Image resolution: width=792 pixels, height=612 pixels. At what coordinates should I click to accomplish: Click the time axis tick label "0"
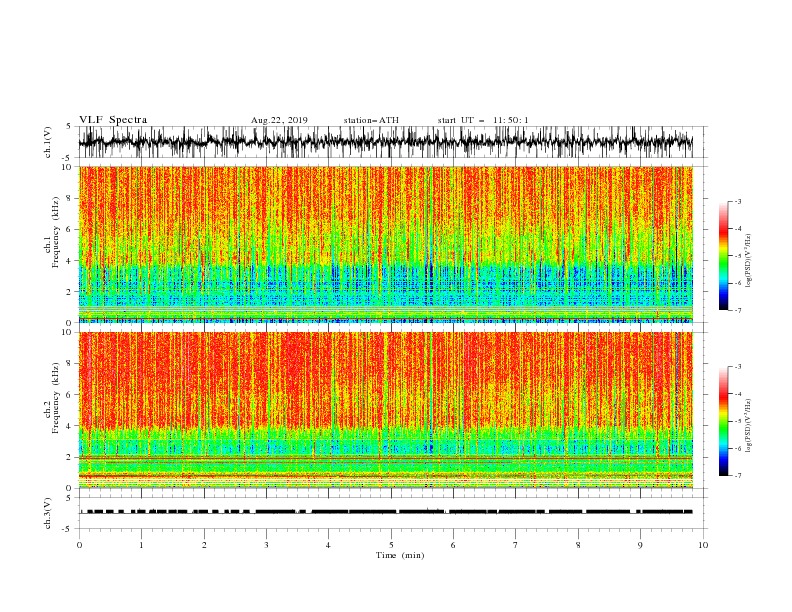(79, 545)
